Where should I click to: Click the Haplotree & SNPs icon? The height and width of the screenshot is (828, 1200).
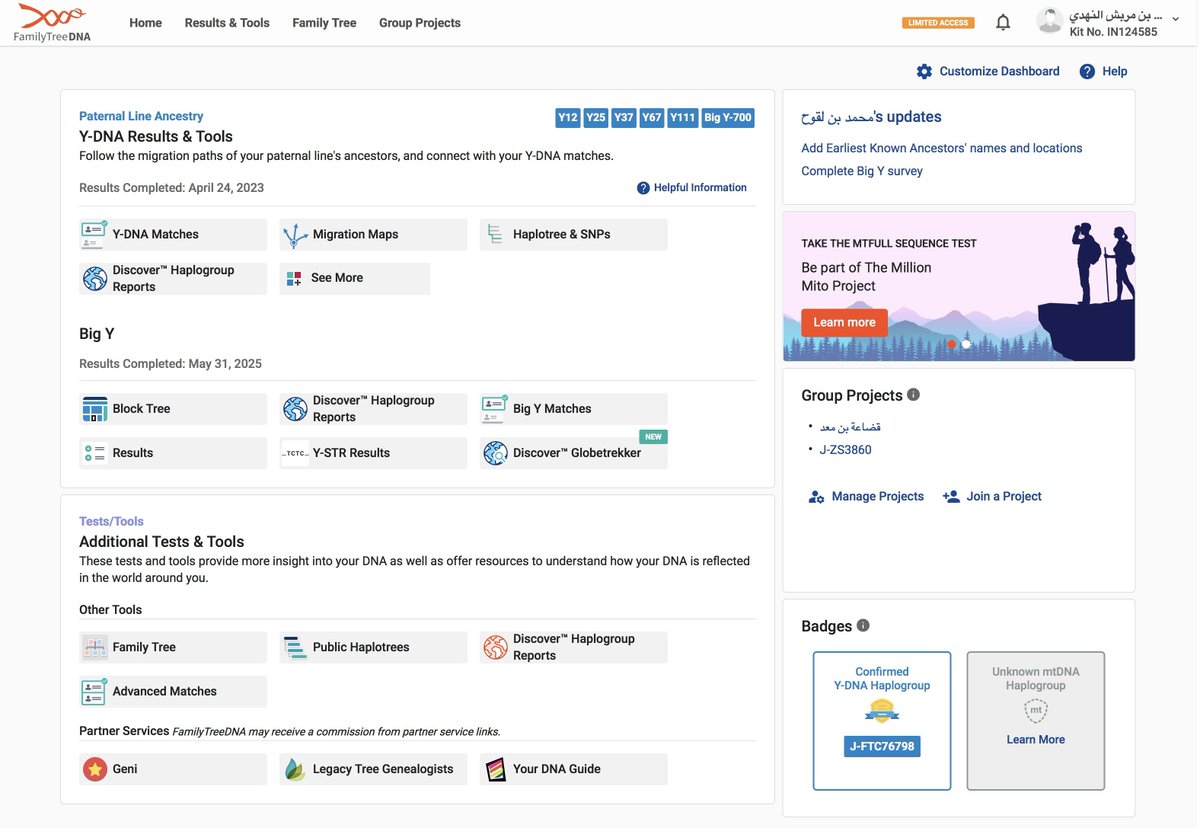point(495,235)
